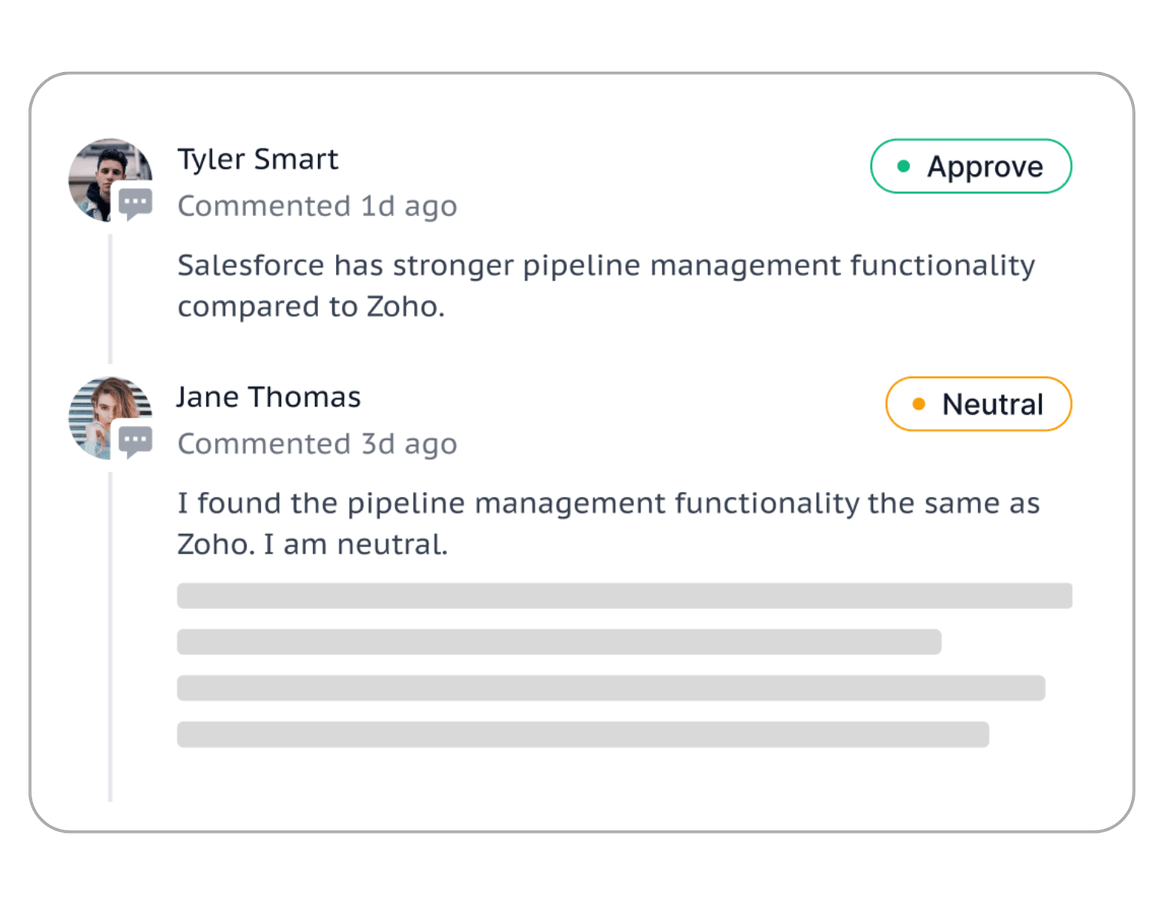Click the orange dot in Neutral badge
The image size is (1149, 900).
pyautogui.click(x=919, y=404)
